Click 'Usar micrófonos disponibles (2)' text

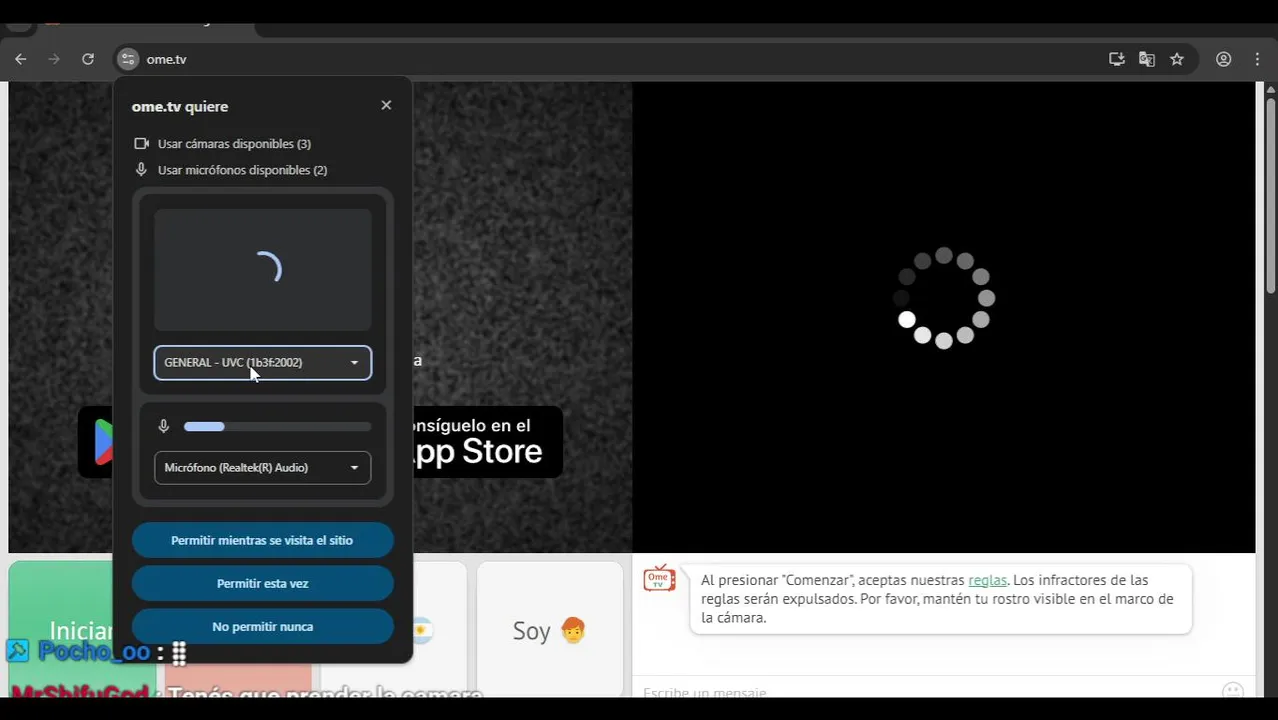pos(242,170)
